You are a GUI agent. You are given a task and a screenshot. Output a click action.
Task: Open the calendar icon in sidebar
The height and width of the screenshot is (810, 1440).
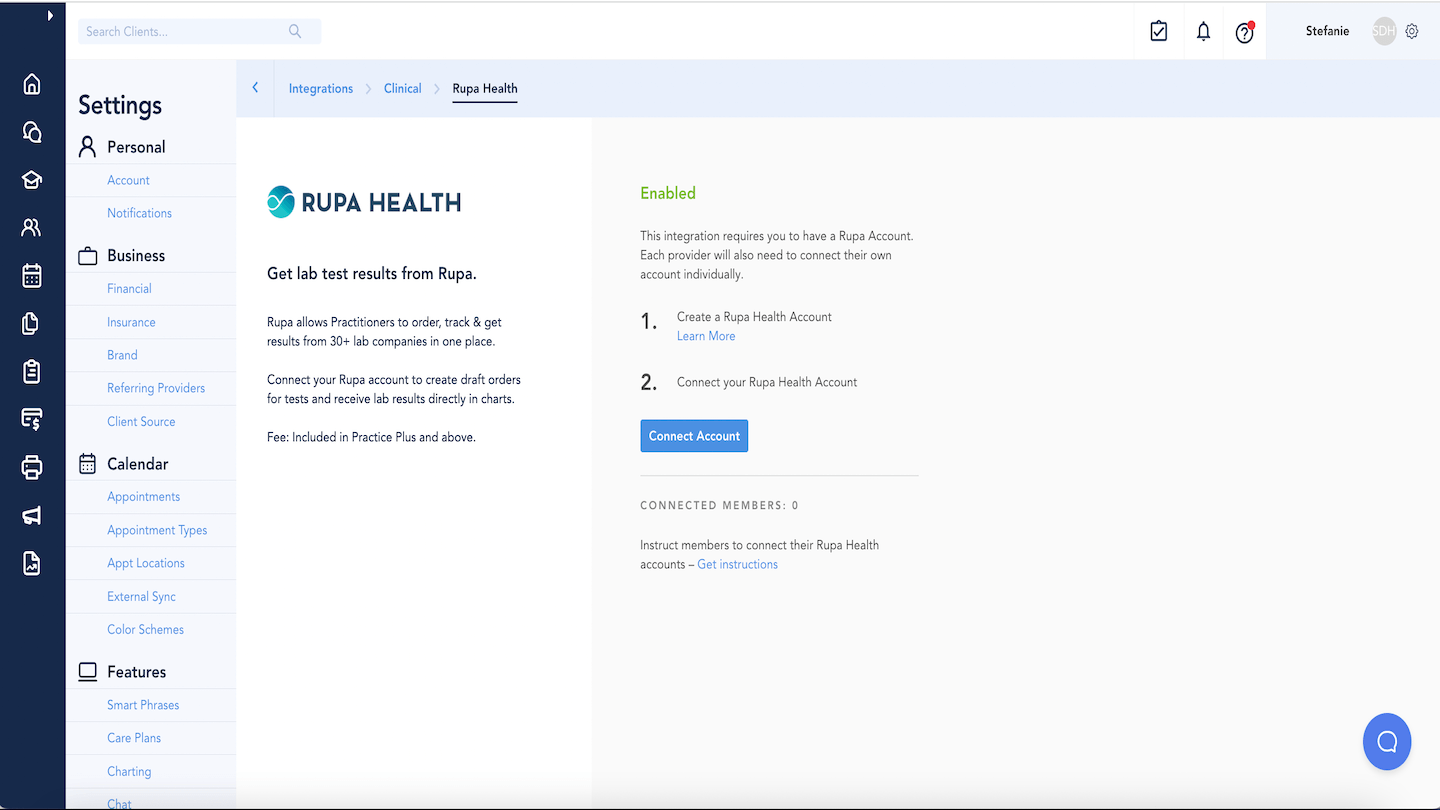click(32, 276)
